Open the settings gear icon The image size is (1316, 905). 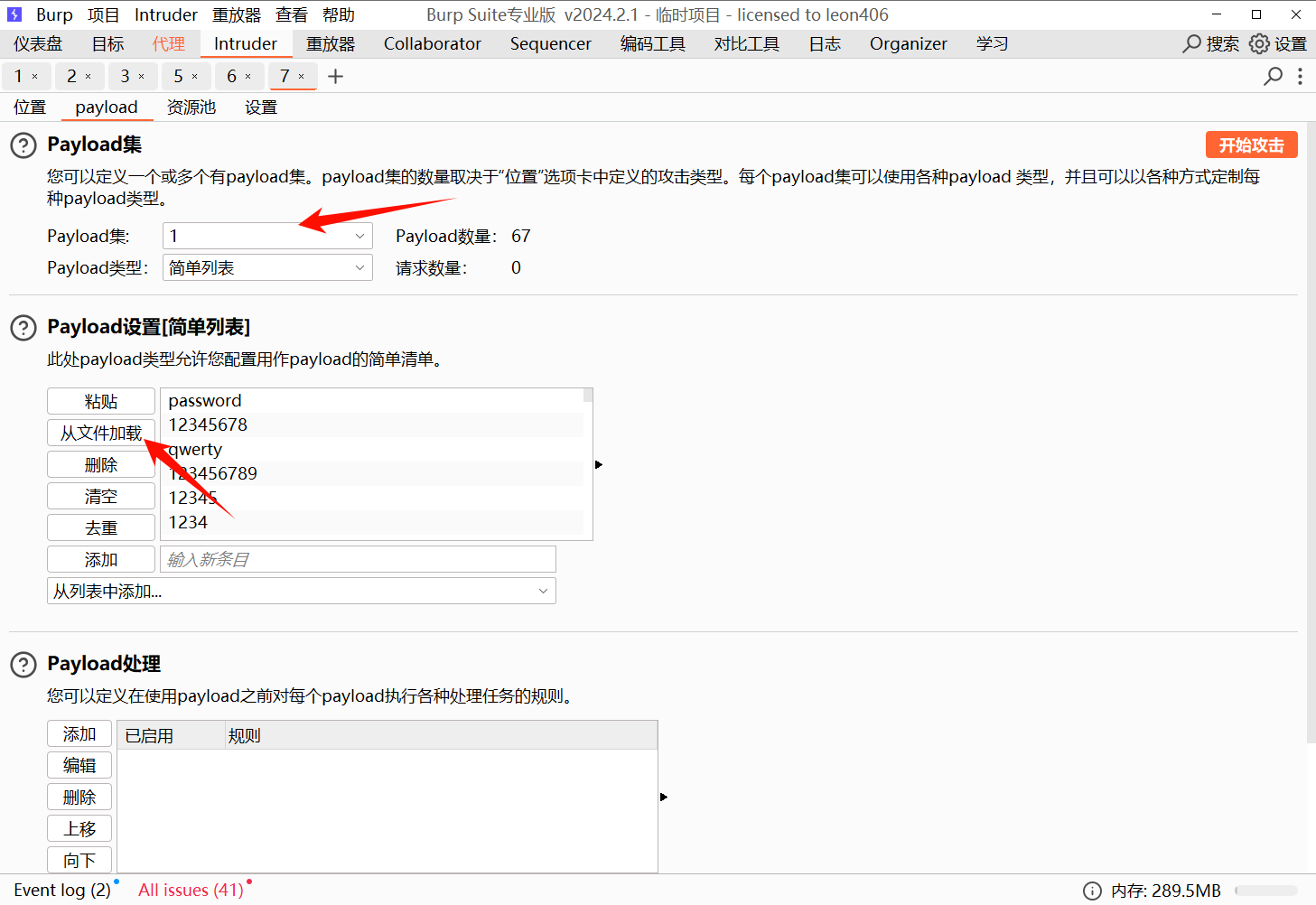tap(1259, 43)
